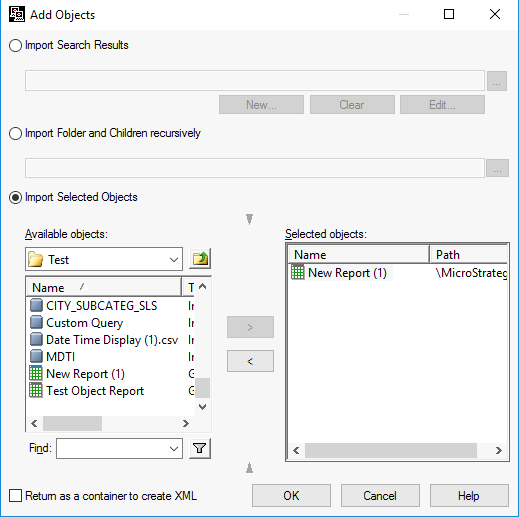Click the Path column header

click(468, 255)
